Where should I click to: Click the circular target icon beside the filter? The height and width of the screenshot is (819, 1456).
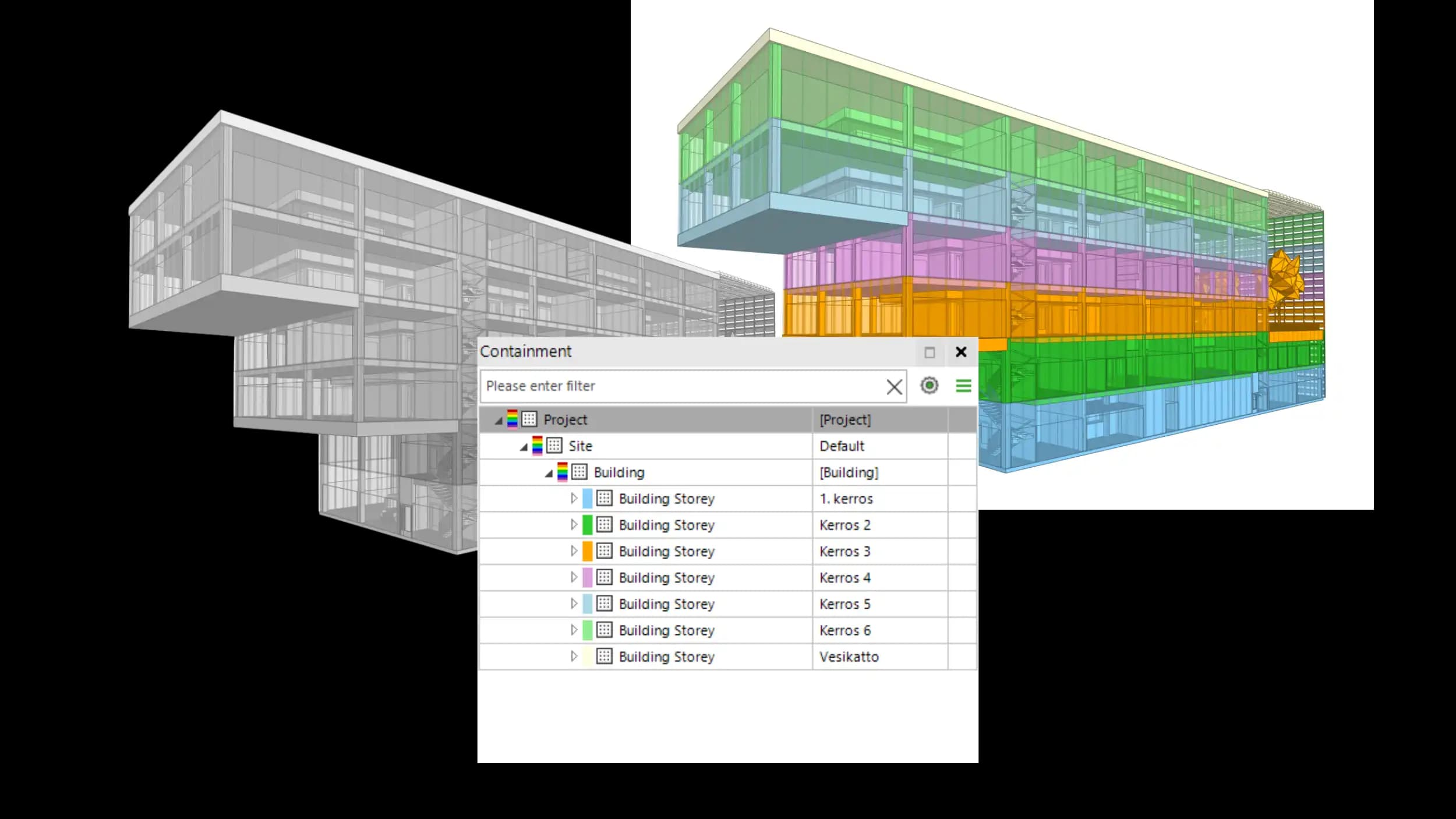tap(929, 386)
